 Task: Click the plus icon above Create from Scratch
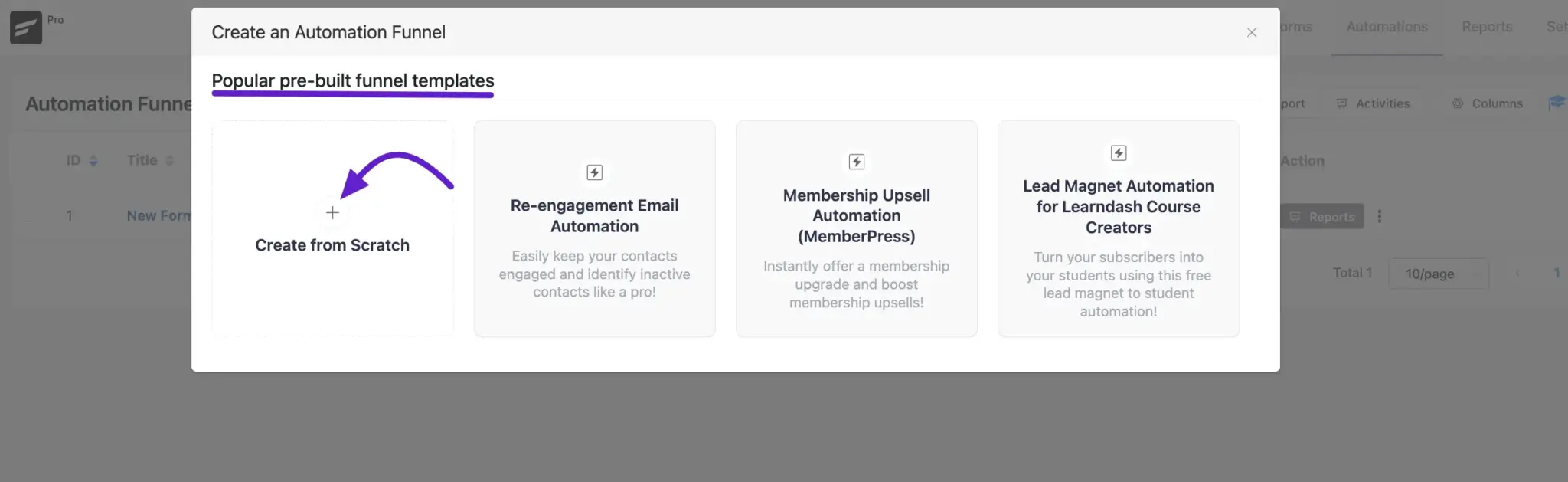pyautogui.click(x=332, y=213)
